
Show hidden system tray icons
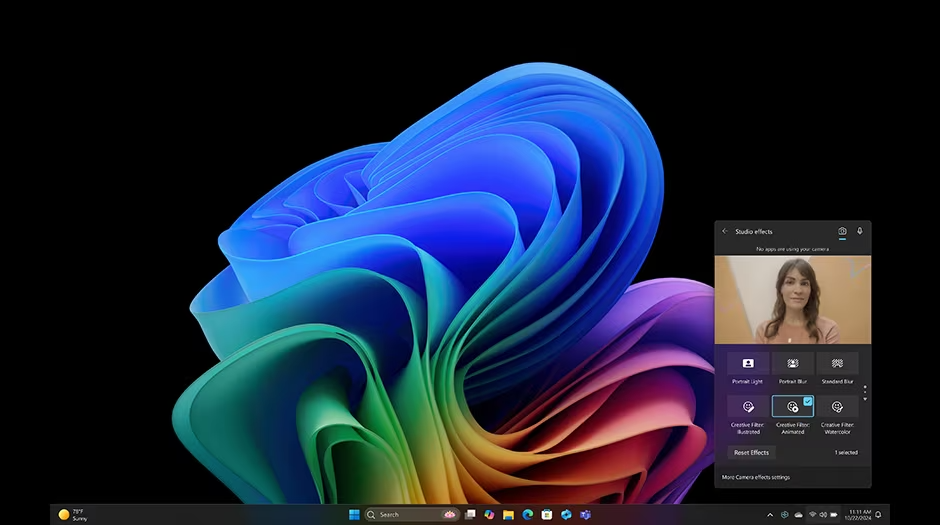(x=770, y=515)
